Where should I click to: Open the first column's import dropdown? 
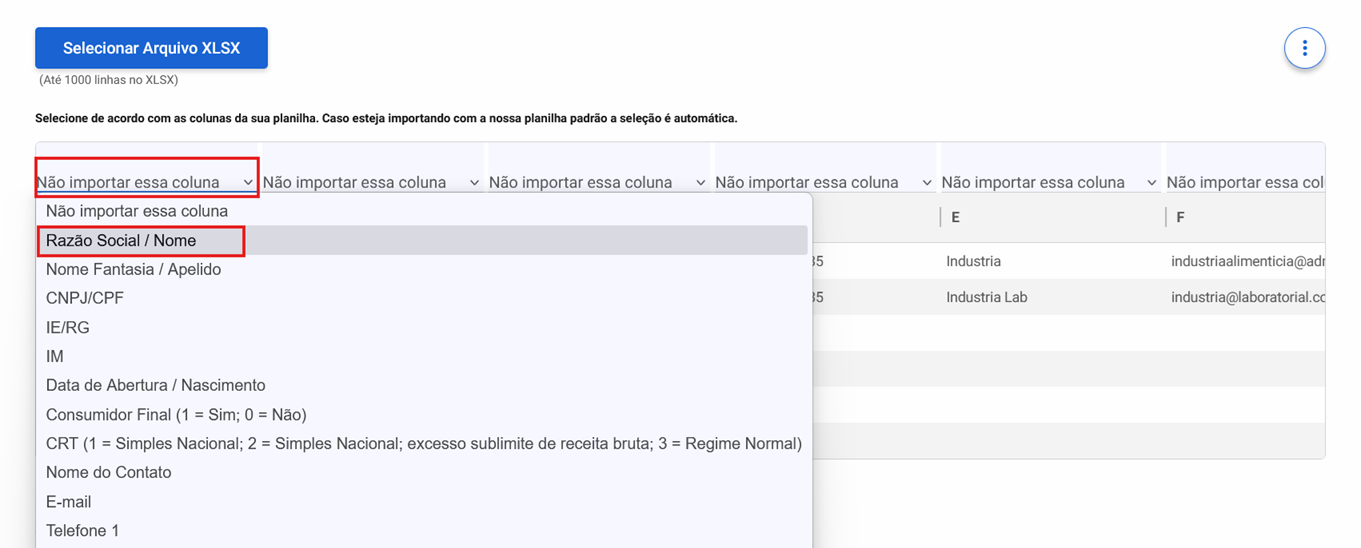(x=146, y=182)
